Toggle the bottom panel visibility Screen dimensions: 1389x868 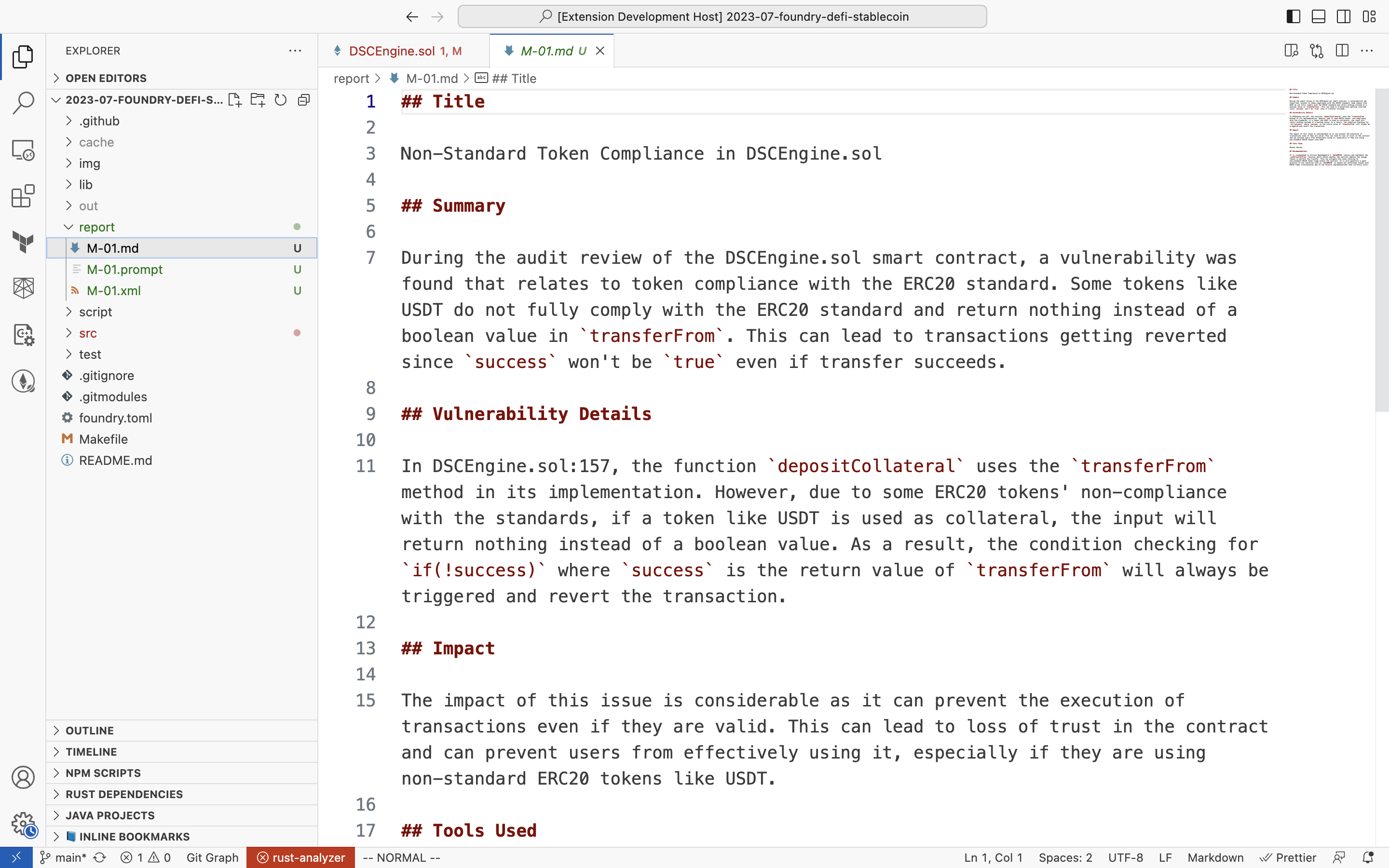tap(1319, 17)
